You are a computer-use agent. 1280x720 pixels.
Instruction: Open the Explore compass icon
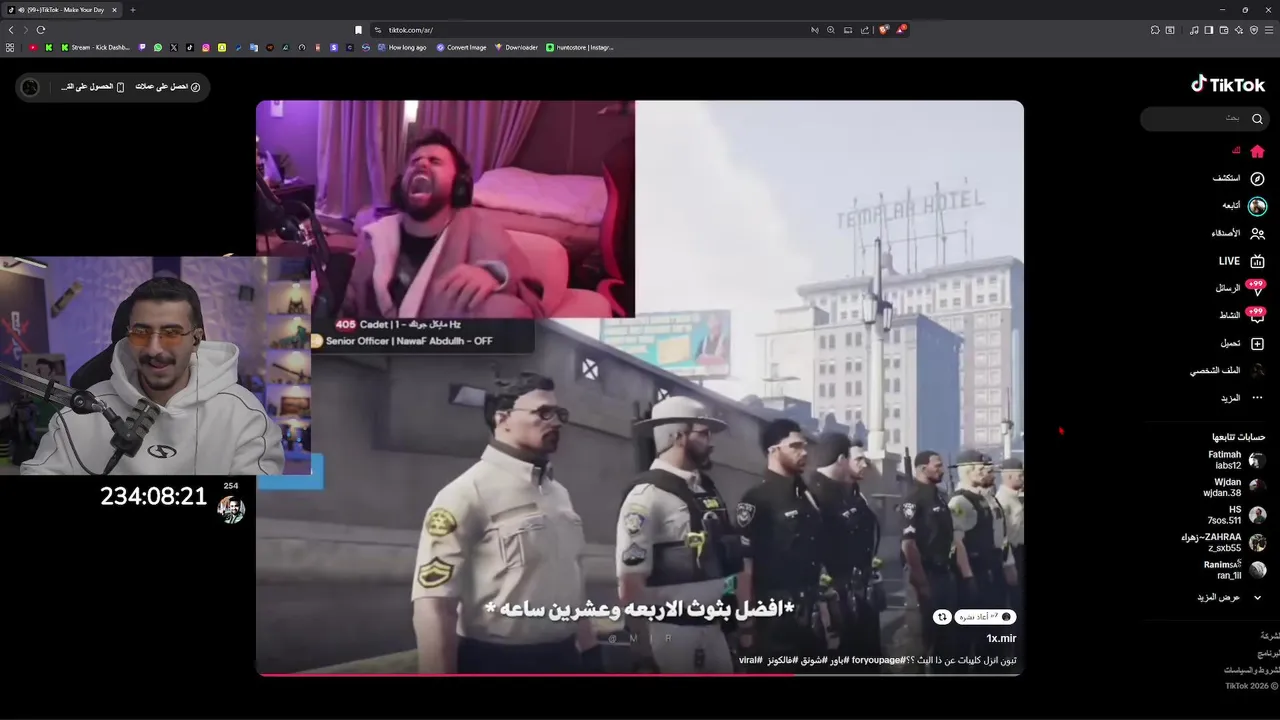pos(1257,178)
